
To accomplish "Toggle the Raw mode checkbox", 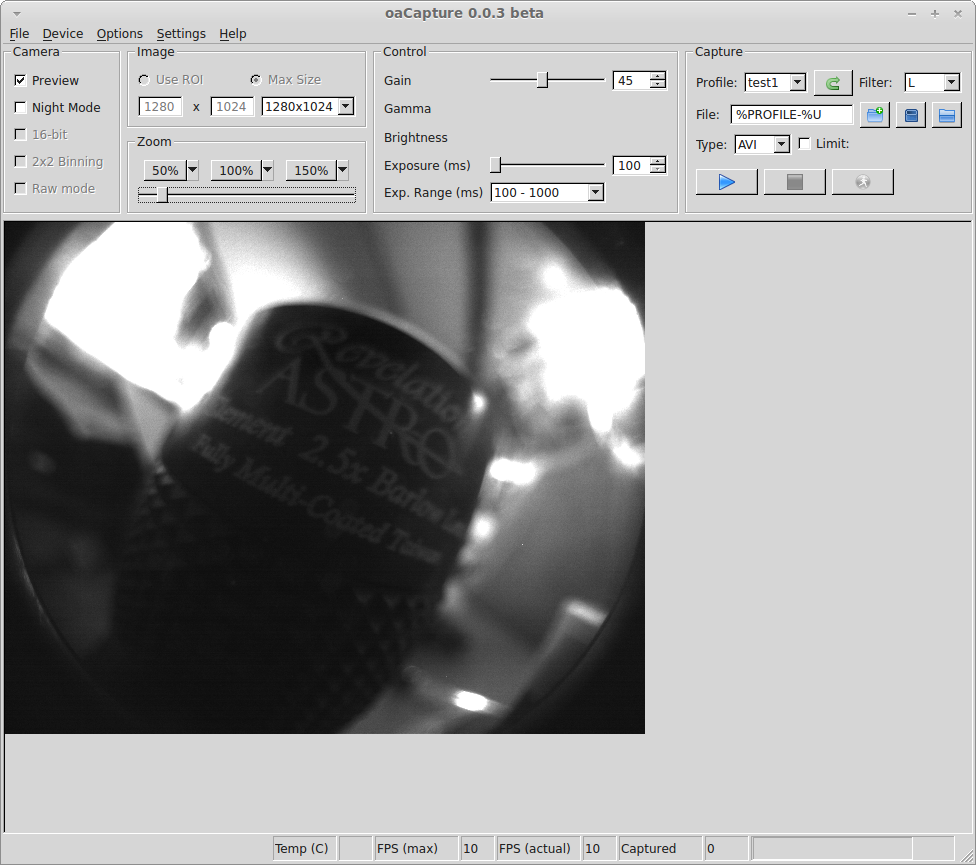I will pyautogui.click(x=20, y=189).
